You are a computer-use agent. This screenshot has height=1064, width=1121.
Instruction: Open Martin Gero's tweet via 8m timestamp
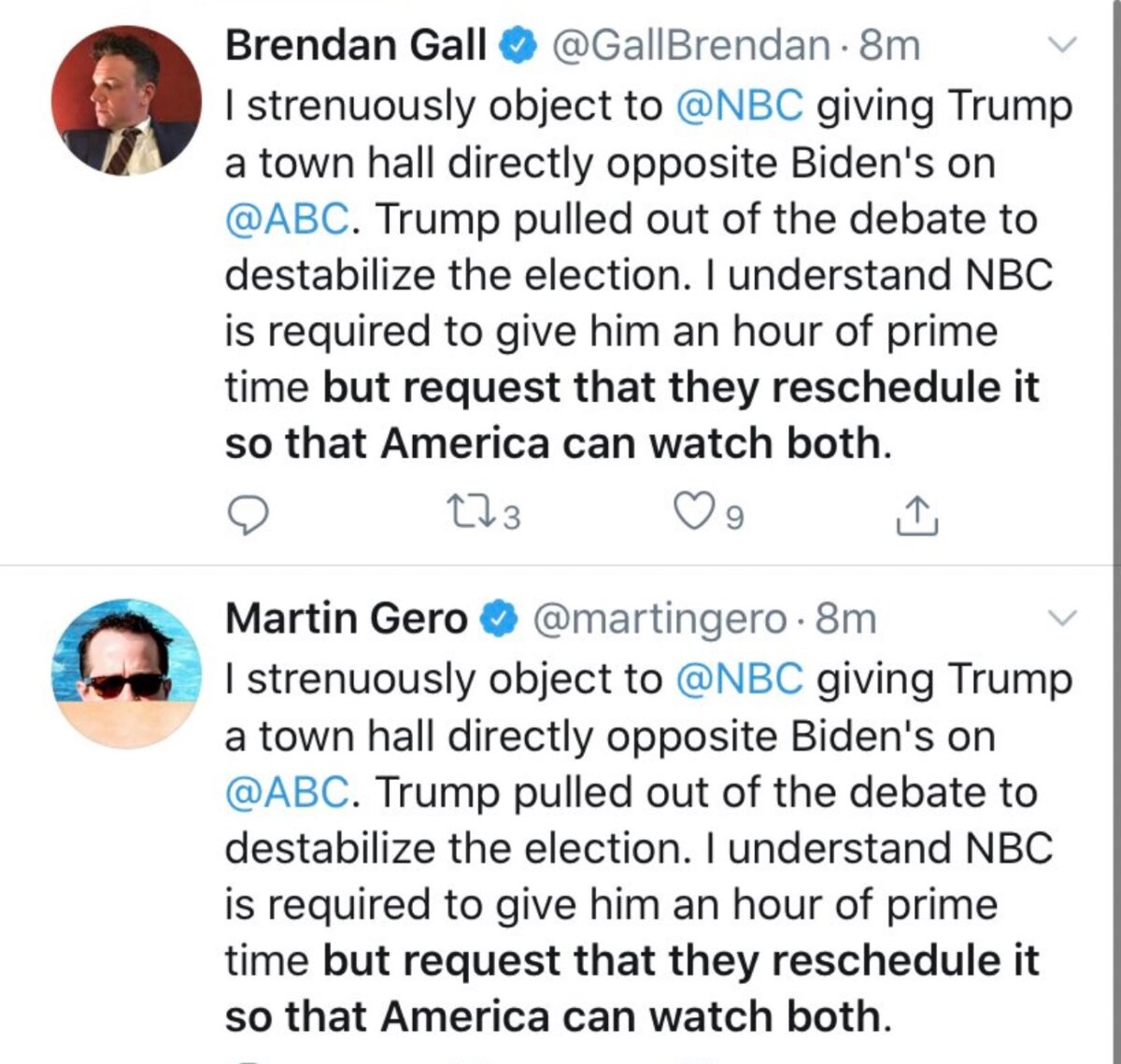pos(846,618)
